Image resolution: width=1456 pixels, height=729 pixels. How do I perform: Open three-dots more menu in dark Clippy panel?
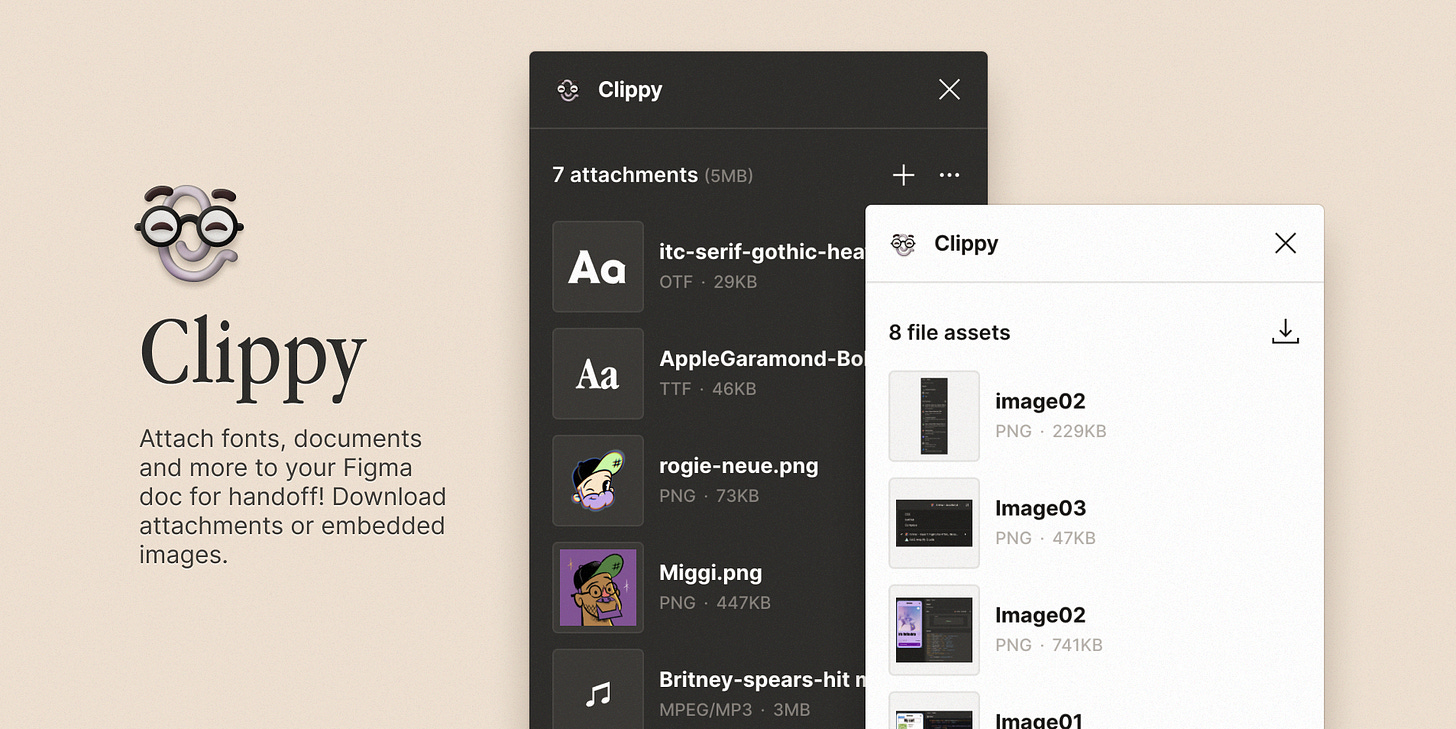tap(950, 175)
